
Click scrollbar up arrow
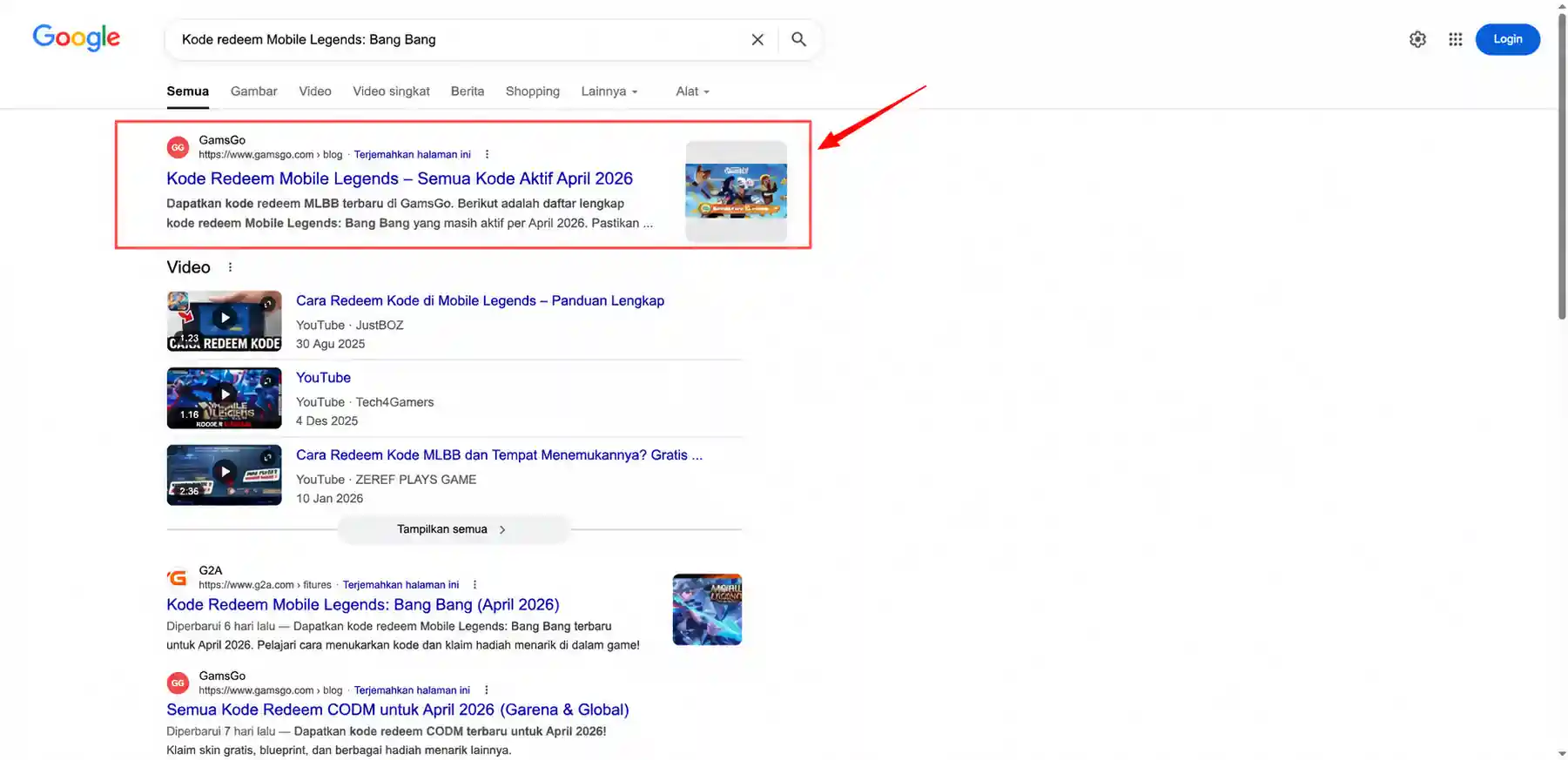coord(1562,5)
